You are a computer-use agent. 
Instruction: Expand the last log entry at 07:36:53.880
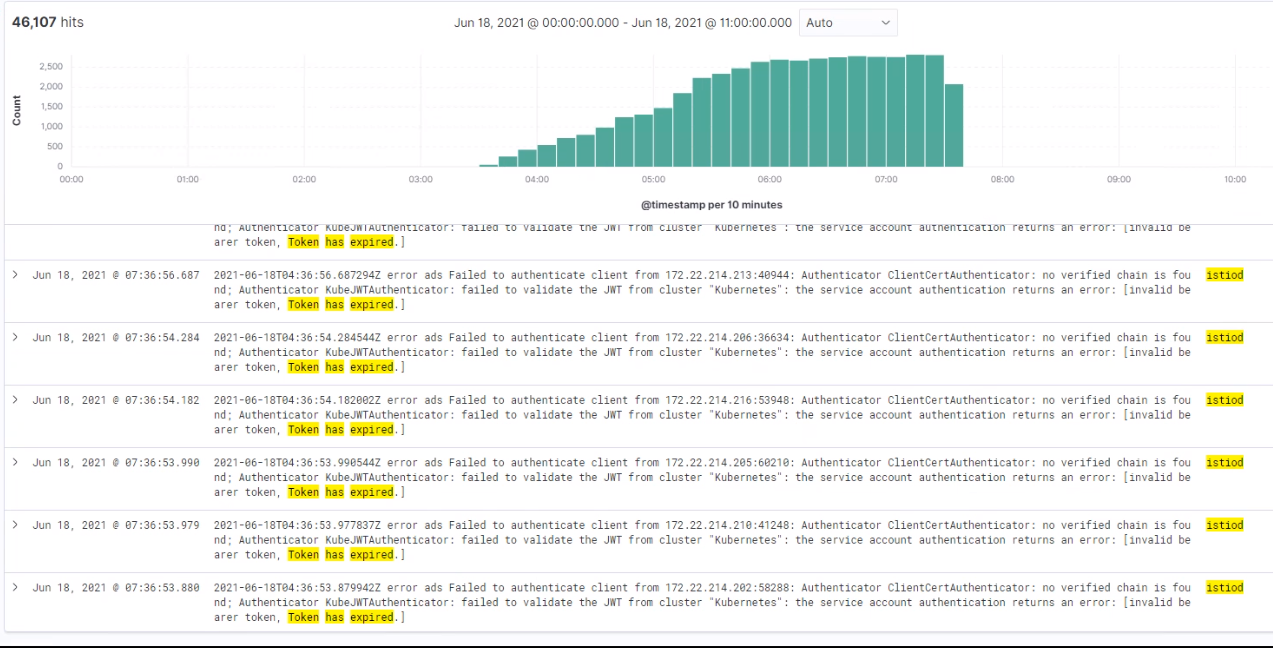(15, 587)
